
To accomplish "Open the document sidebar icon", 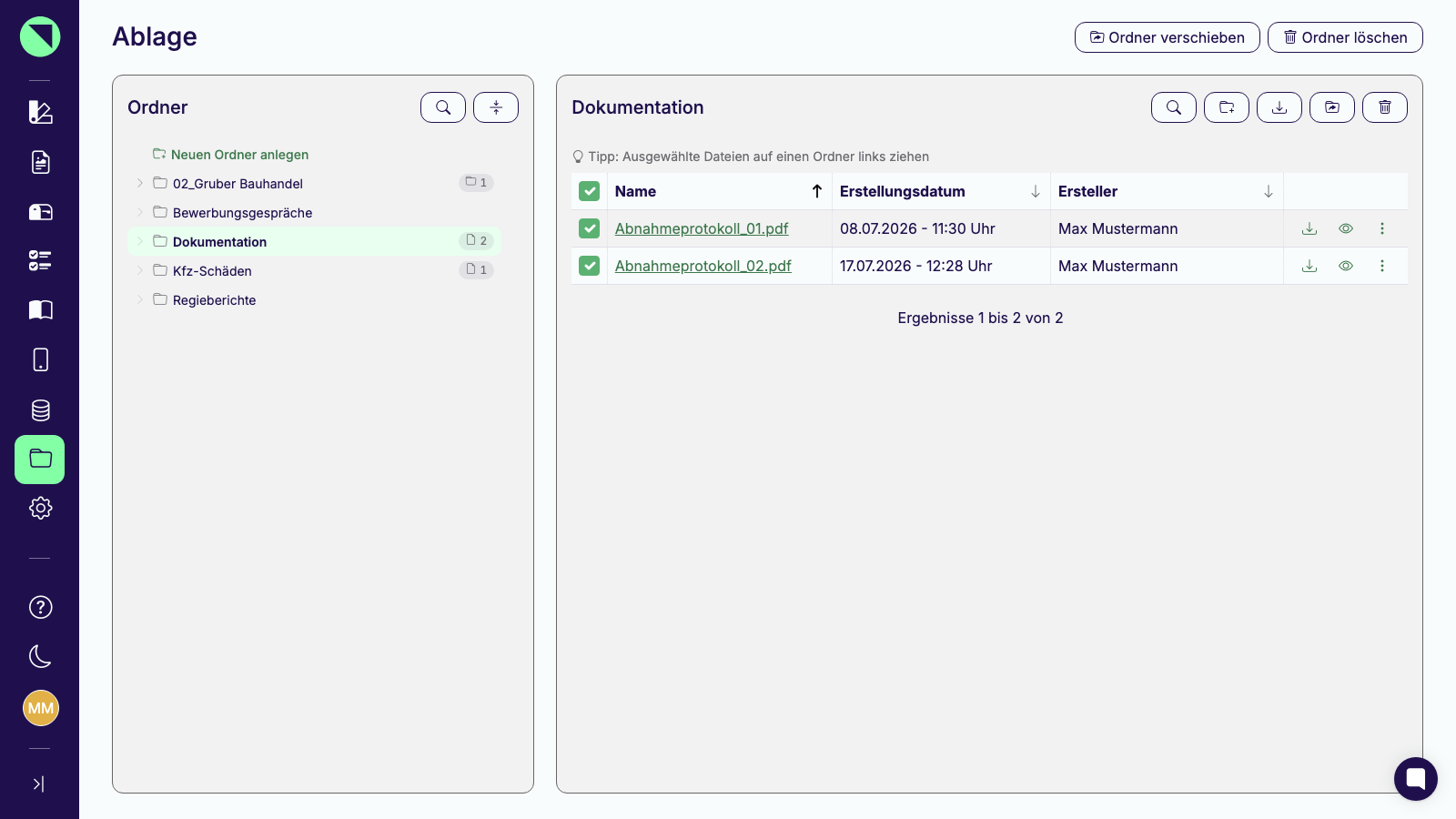I will click(40, 162).
